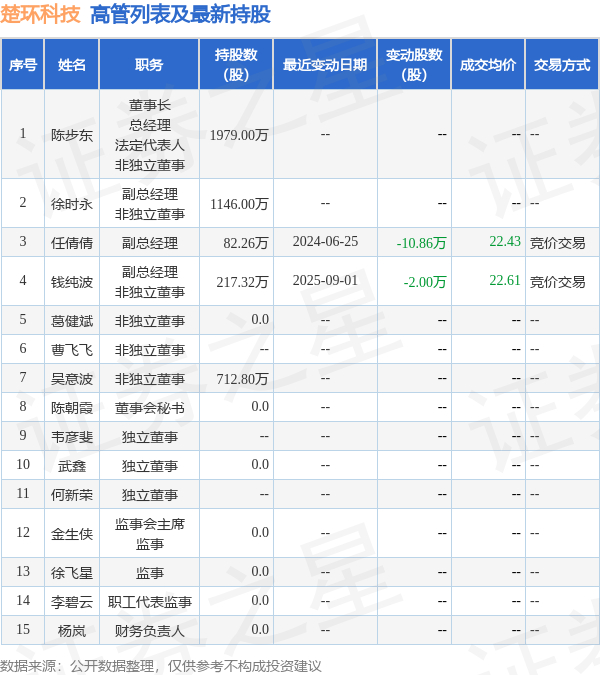Screen dimensions: 600x675
Task: Click the name 韦彦斐
Action: point(72,437)
